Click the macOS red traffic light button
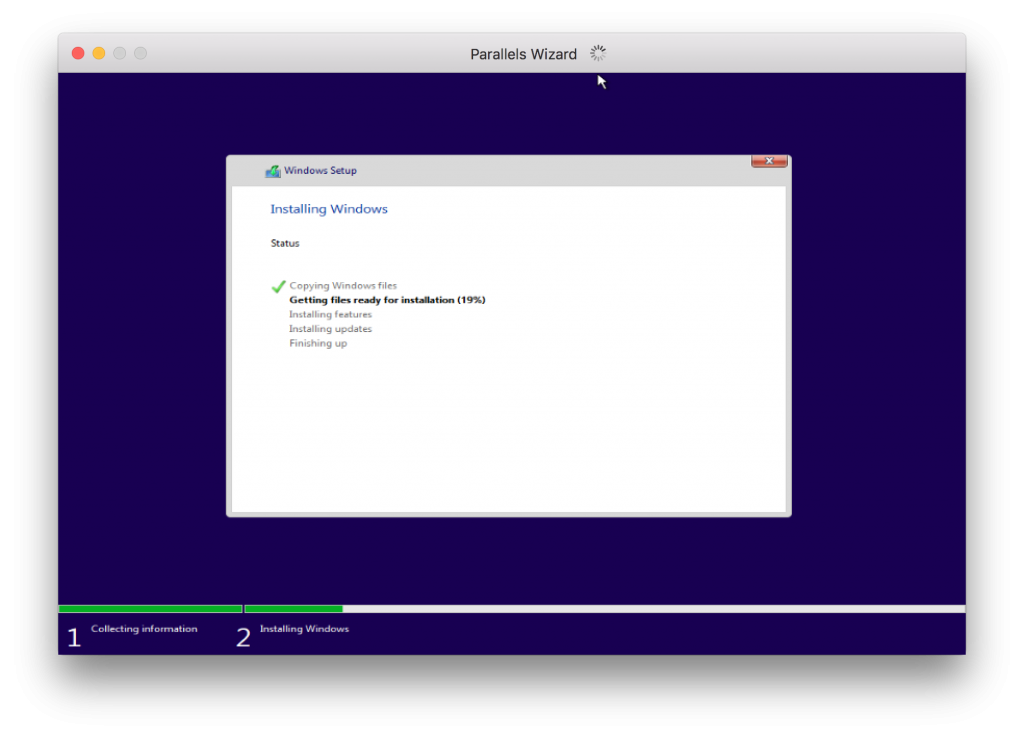1024x738 pixels. (x=77, y=53)
